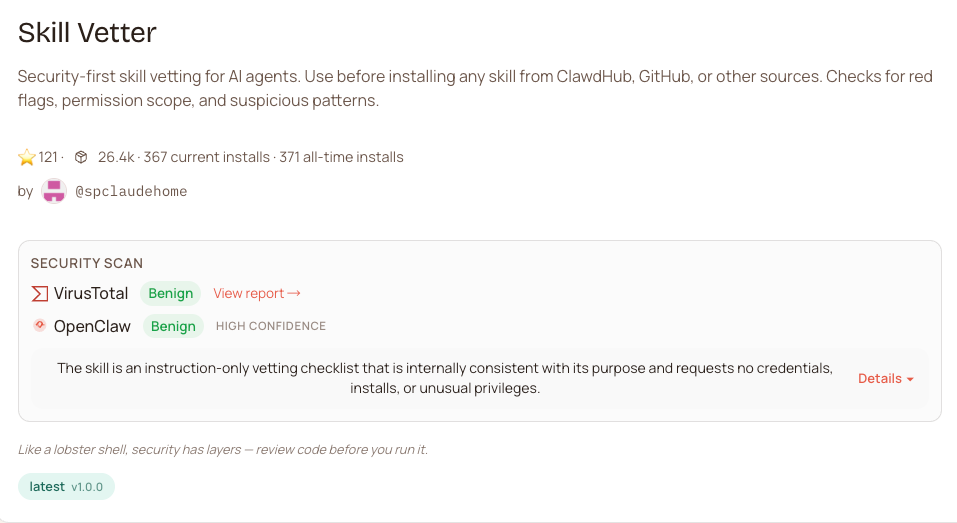Open the author's pink avatar
957x523 pixels.
point(54,191)
